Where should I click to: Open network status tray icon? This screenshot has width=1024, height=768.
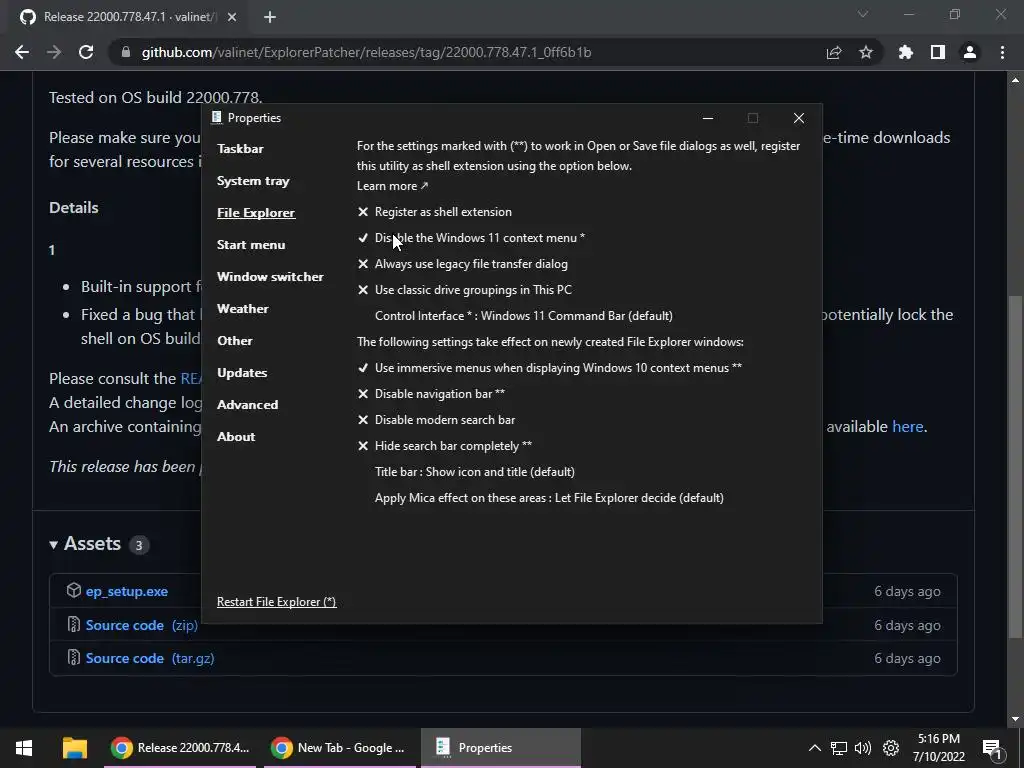point(839,748)
